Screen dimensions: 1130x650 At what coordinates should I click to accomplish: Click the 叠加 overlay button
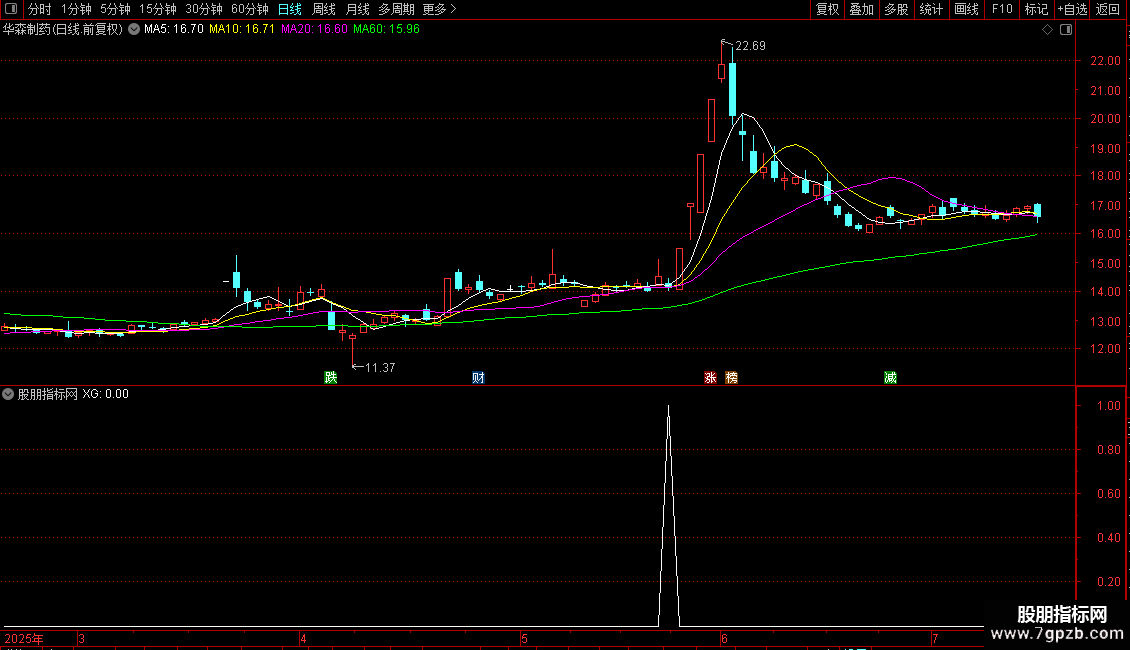coord(861,9)
